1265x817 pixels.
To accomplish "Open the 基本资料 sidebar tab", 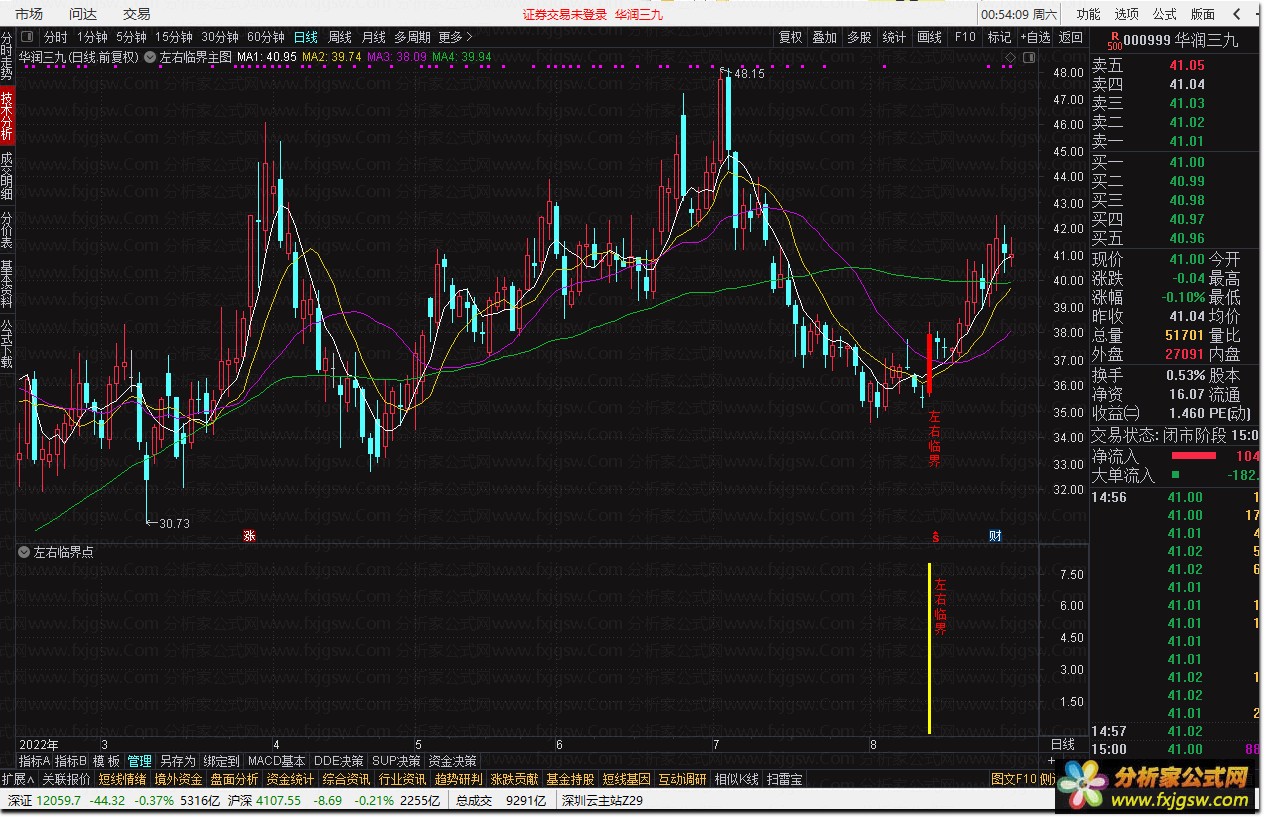I will coord(7,283).
